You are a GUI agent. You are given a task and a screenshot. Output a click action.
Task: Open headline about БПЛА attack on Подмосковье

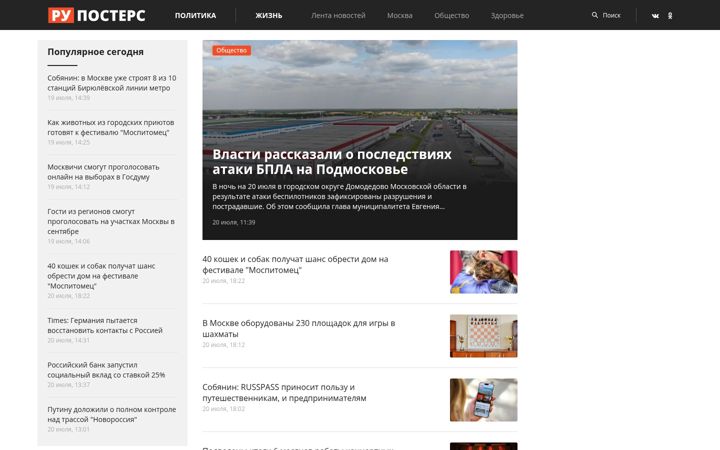[x=332, y=162]
